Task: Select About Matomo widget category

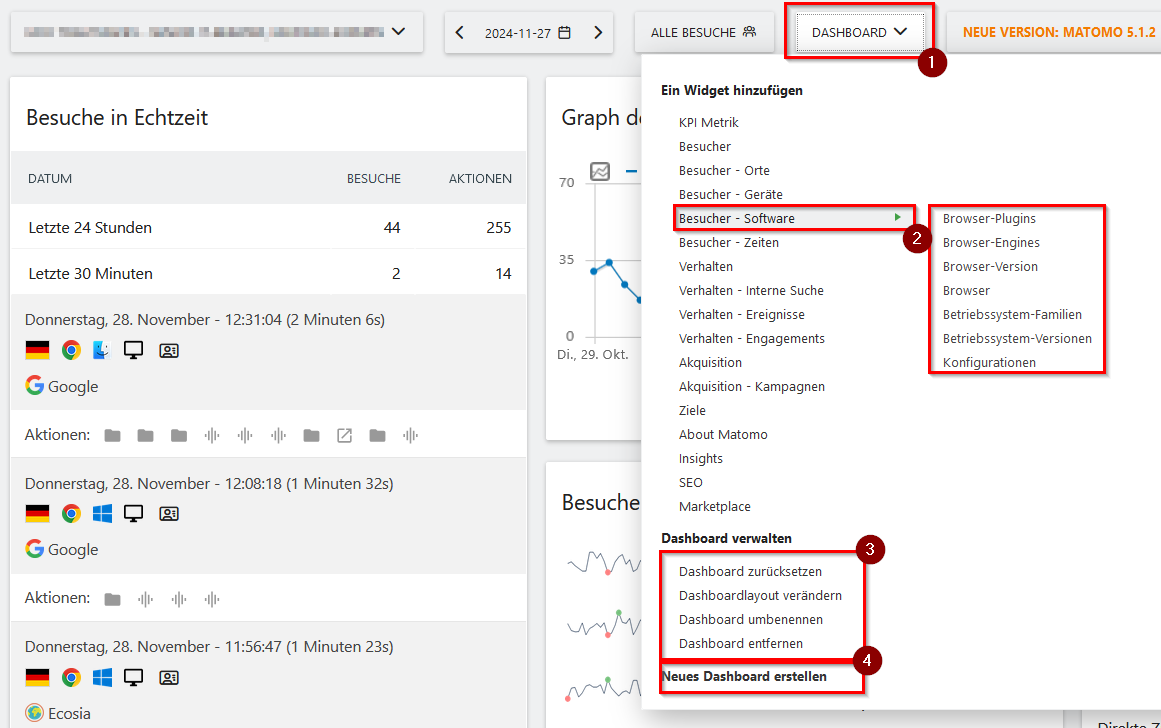Action: click(x=723, y=435)
